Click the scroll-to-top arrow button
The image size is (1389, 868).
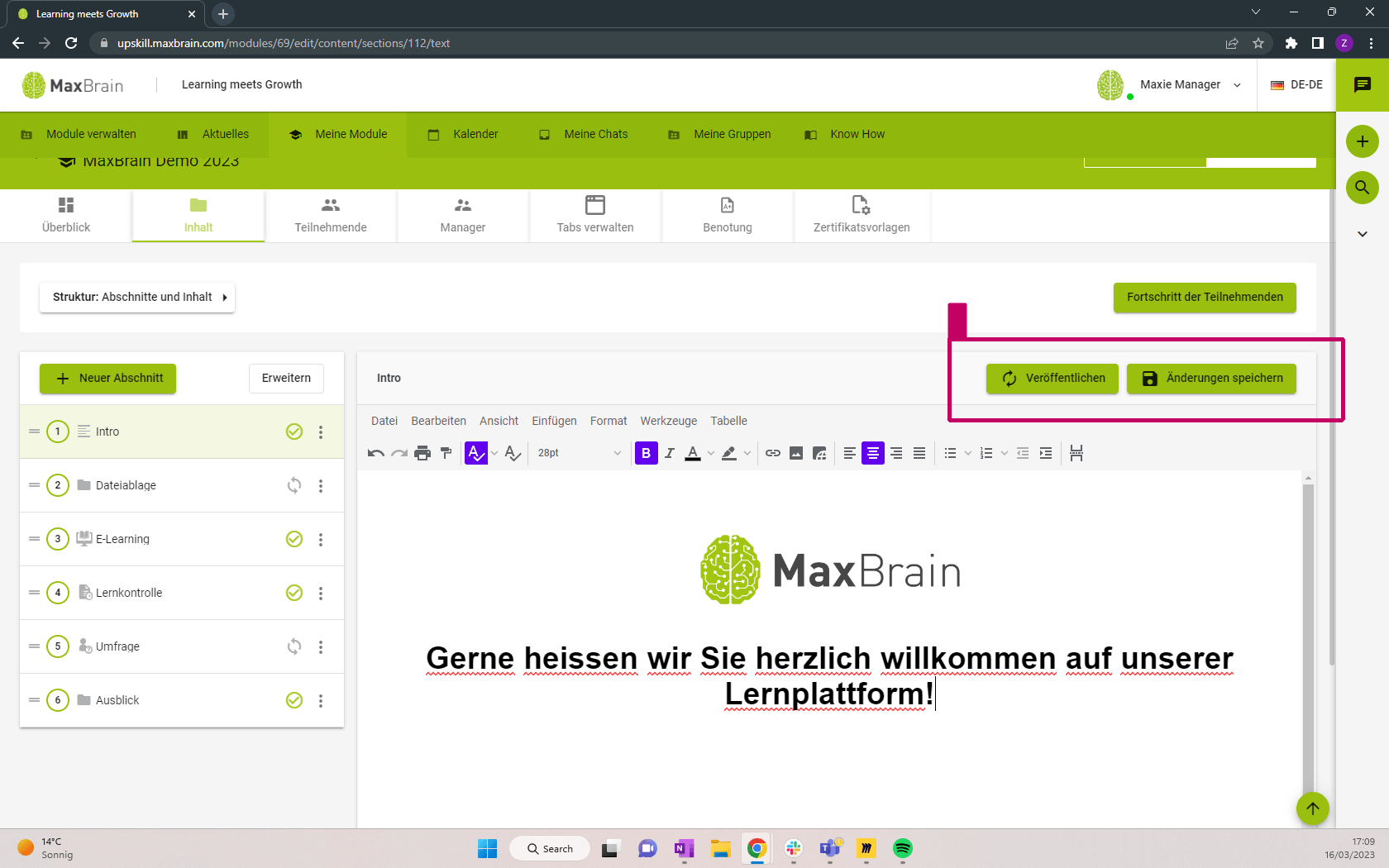1313,808
